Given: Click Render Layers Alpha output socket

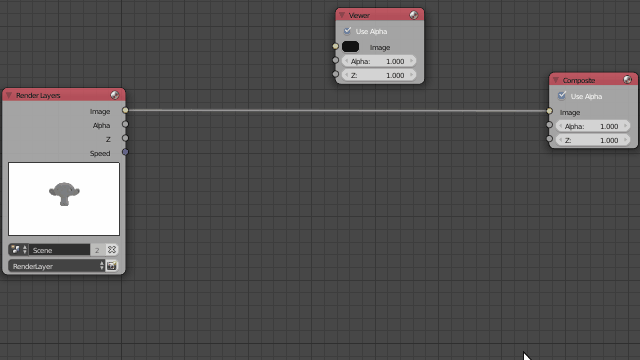Looking at the screenshot, I should pyautogui.click(x=125, y=124).
